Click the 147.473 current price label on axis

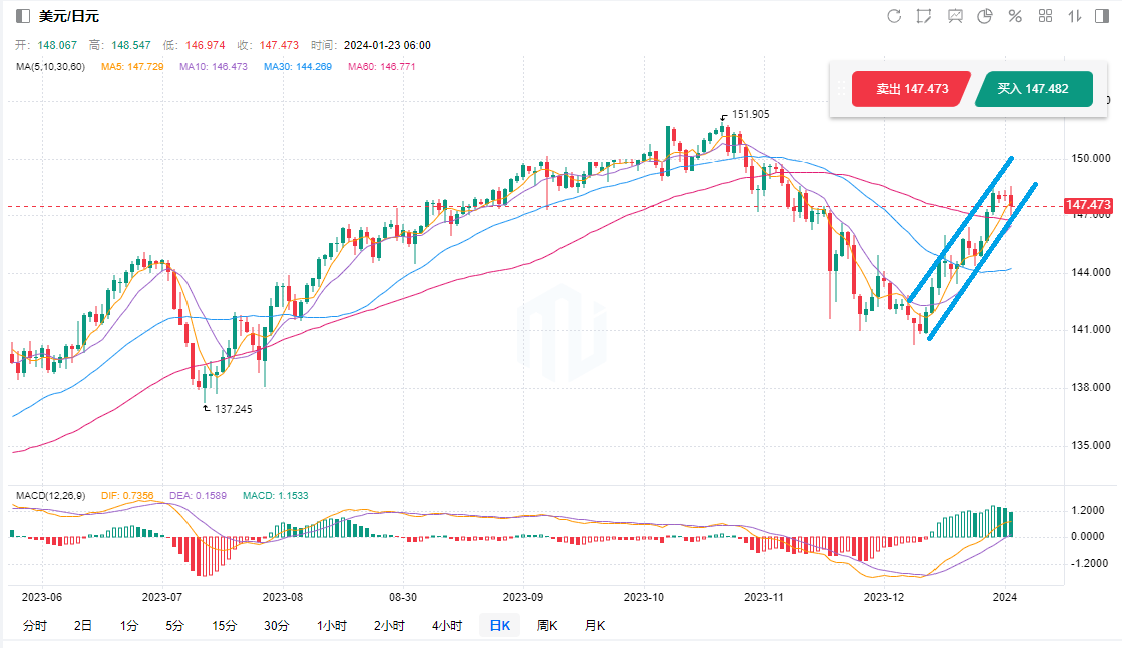pyautogui.click(x=1088, y=206)
